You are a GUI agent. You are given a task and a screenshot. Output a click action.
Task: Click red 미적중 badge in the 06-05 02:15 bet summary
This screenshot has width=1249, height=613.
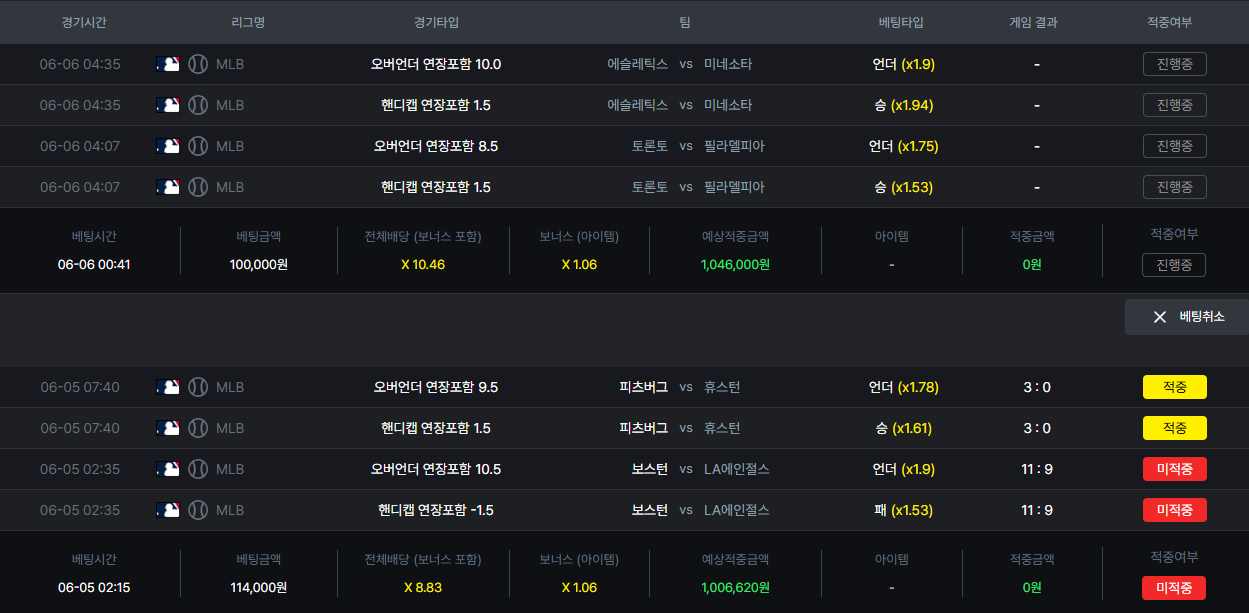coord(1174,588)
